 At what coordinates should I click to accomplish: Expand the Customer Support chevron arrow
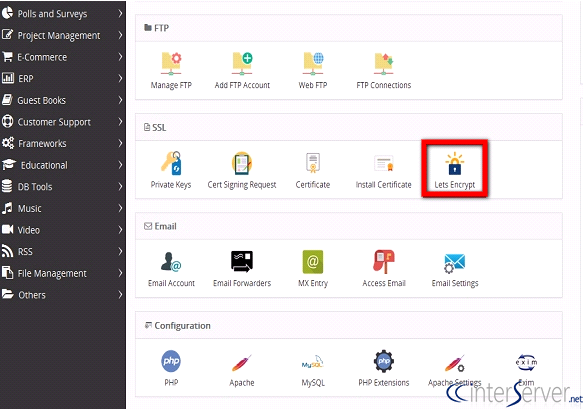120,121
